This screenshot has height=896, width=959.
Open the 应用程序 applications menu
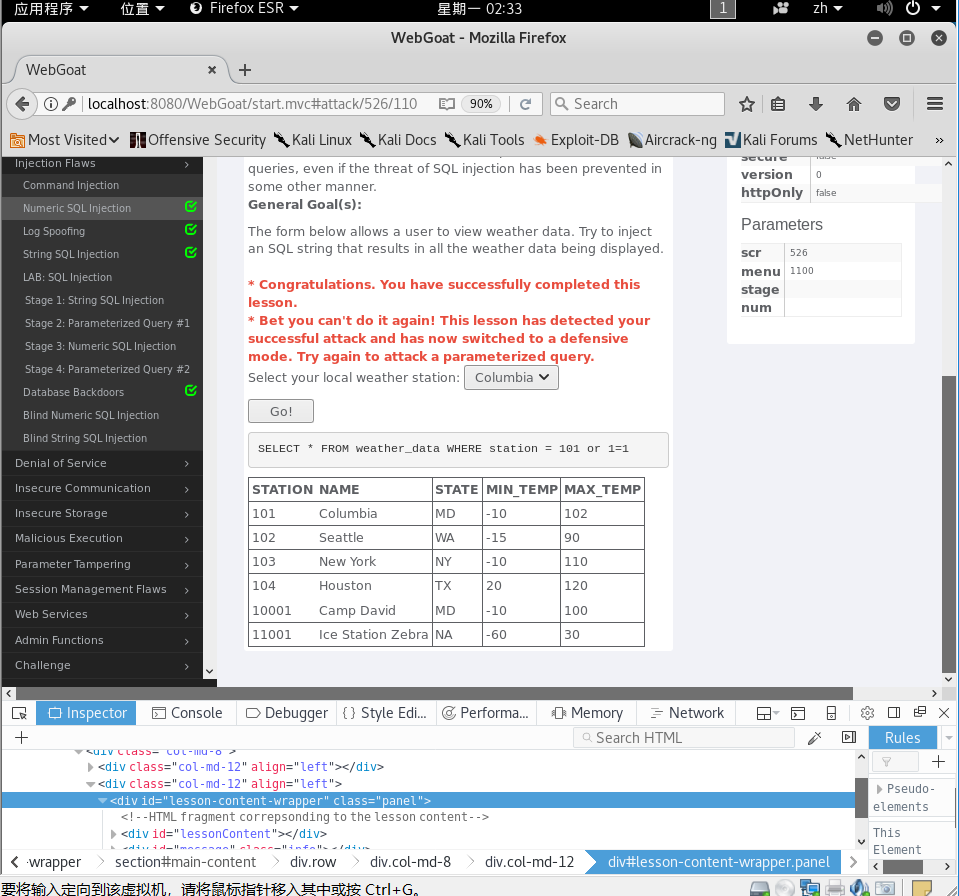point(51,9)
